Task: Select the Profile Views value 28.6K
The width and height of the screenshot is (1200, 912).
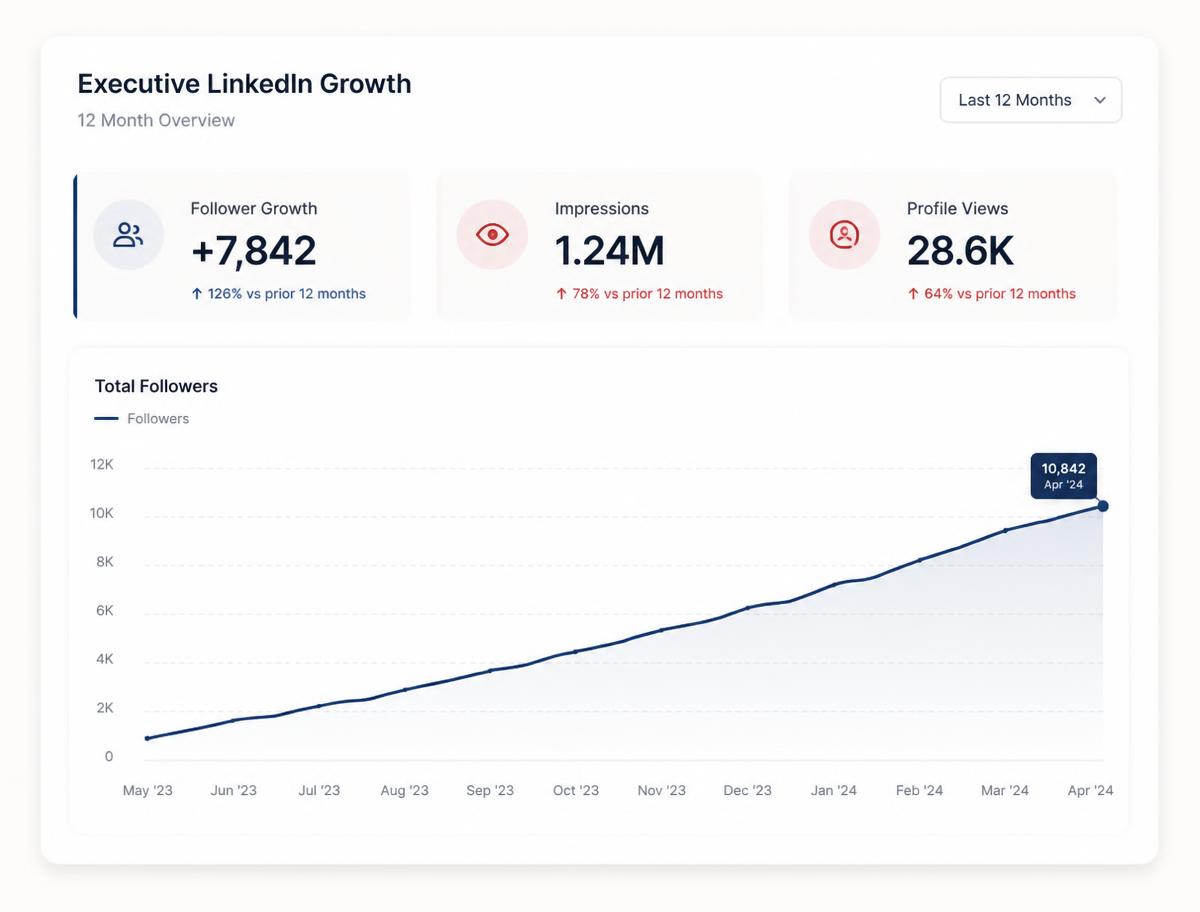Action: [961, 250]
